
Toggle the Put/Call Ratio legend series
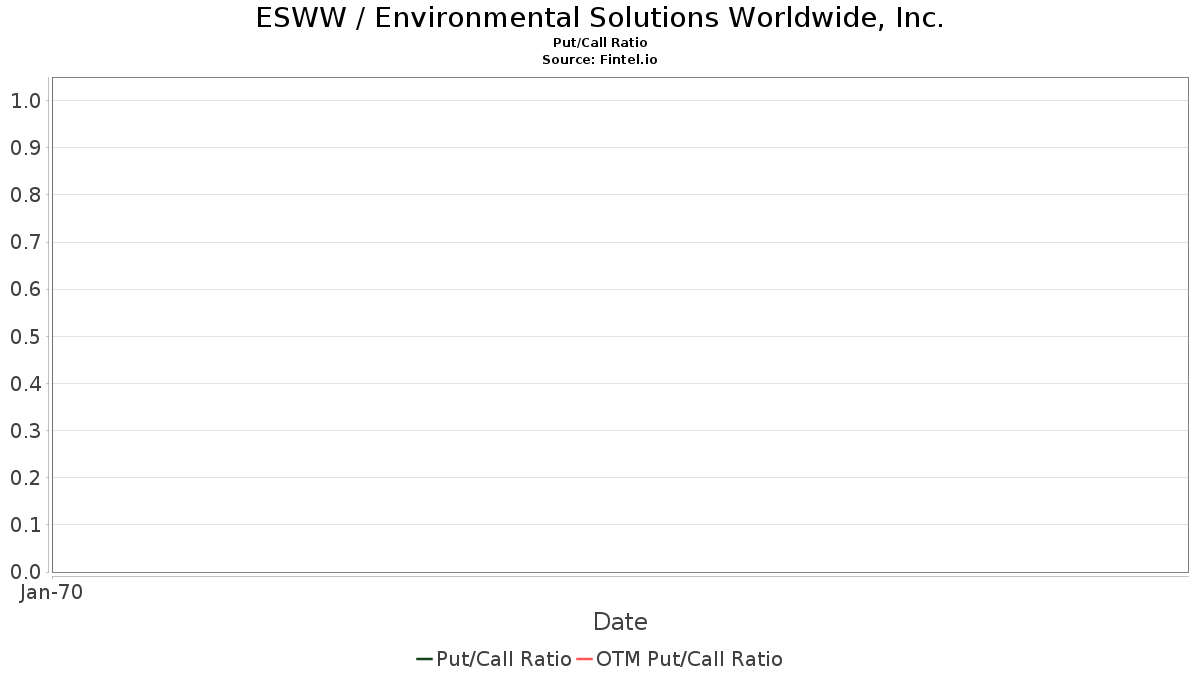(x=503, y=659)
